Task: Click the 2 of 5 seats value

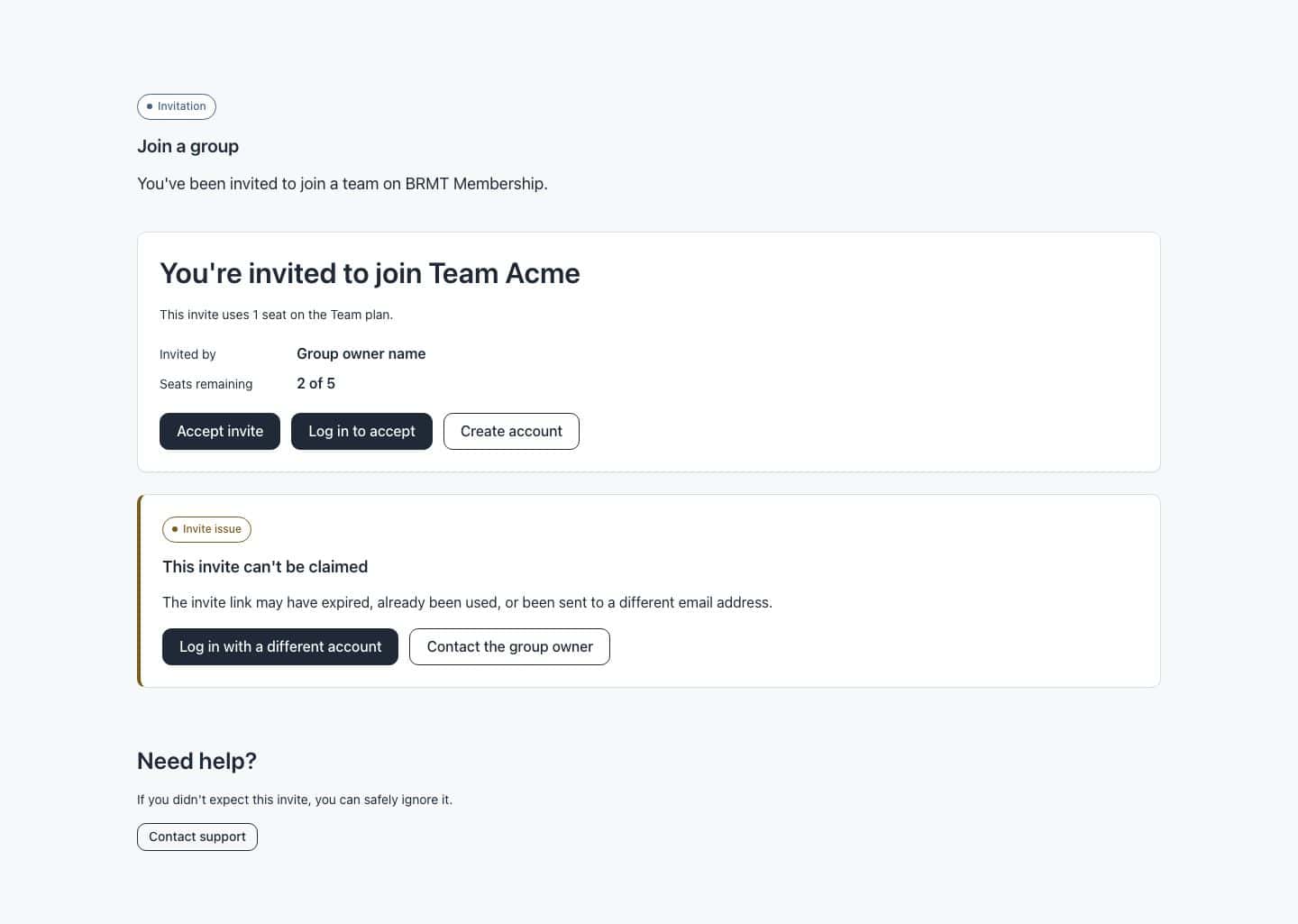Action: click(x=315, y=383)
